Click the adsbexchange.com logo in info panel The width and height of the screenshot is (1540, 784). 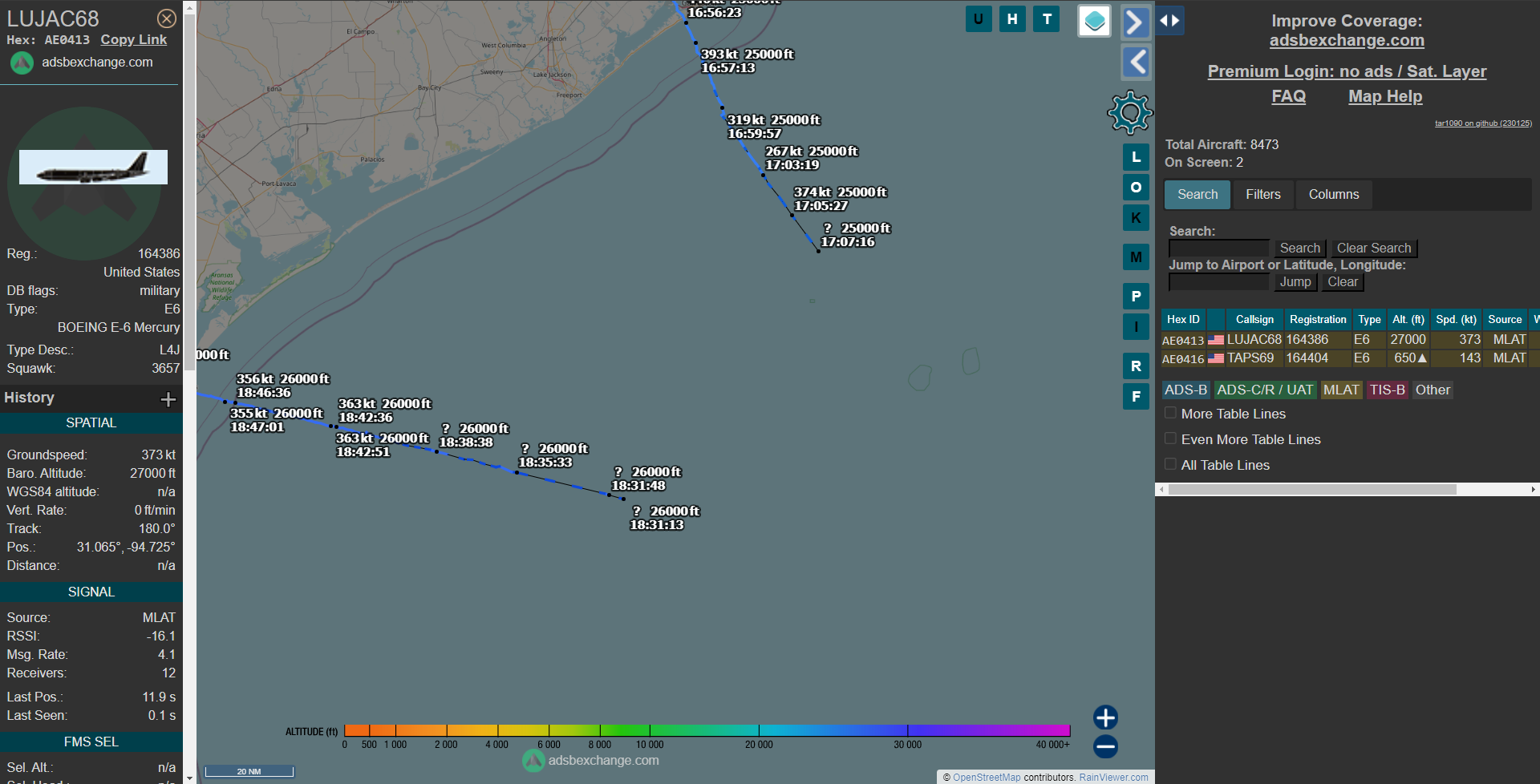click(22, 63)
